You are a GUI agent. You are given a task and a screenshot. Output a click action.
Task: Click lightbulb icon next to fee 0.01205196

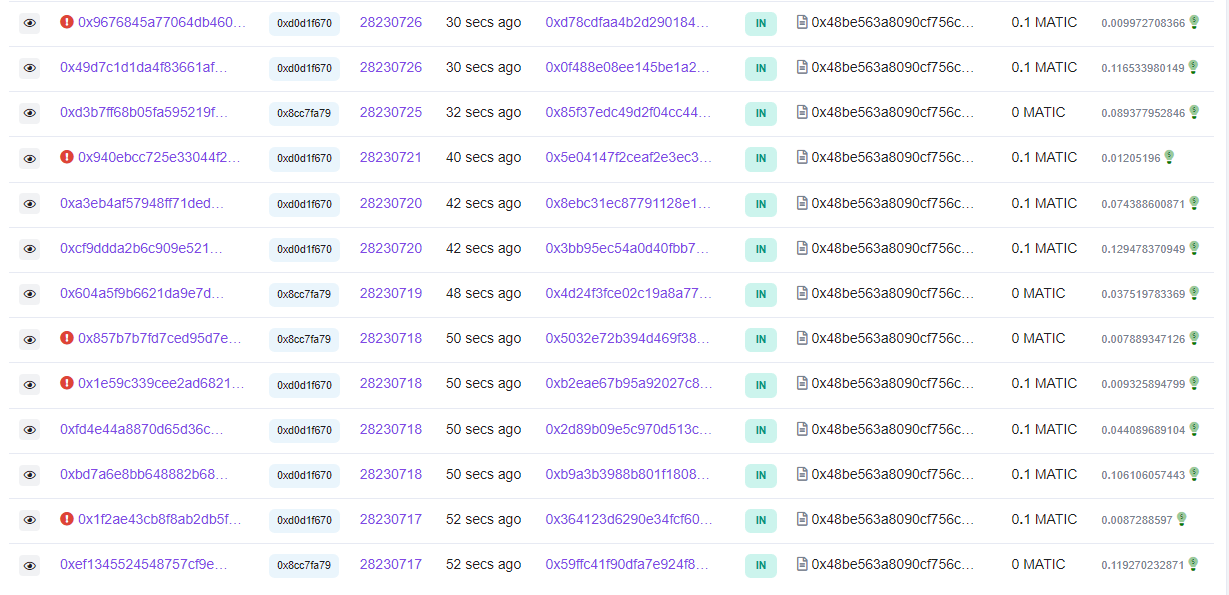1169,157
